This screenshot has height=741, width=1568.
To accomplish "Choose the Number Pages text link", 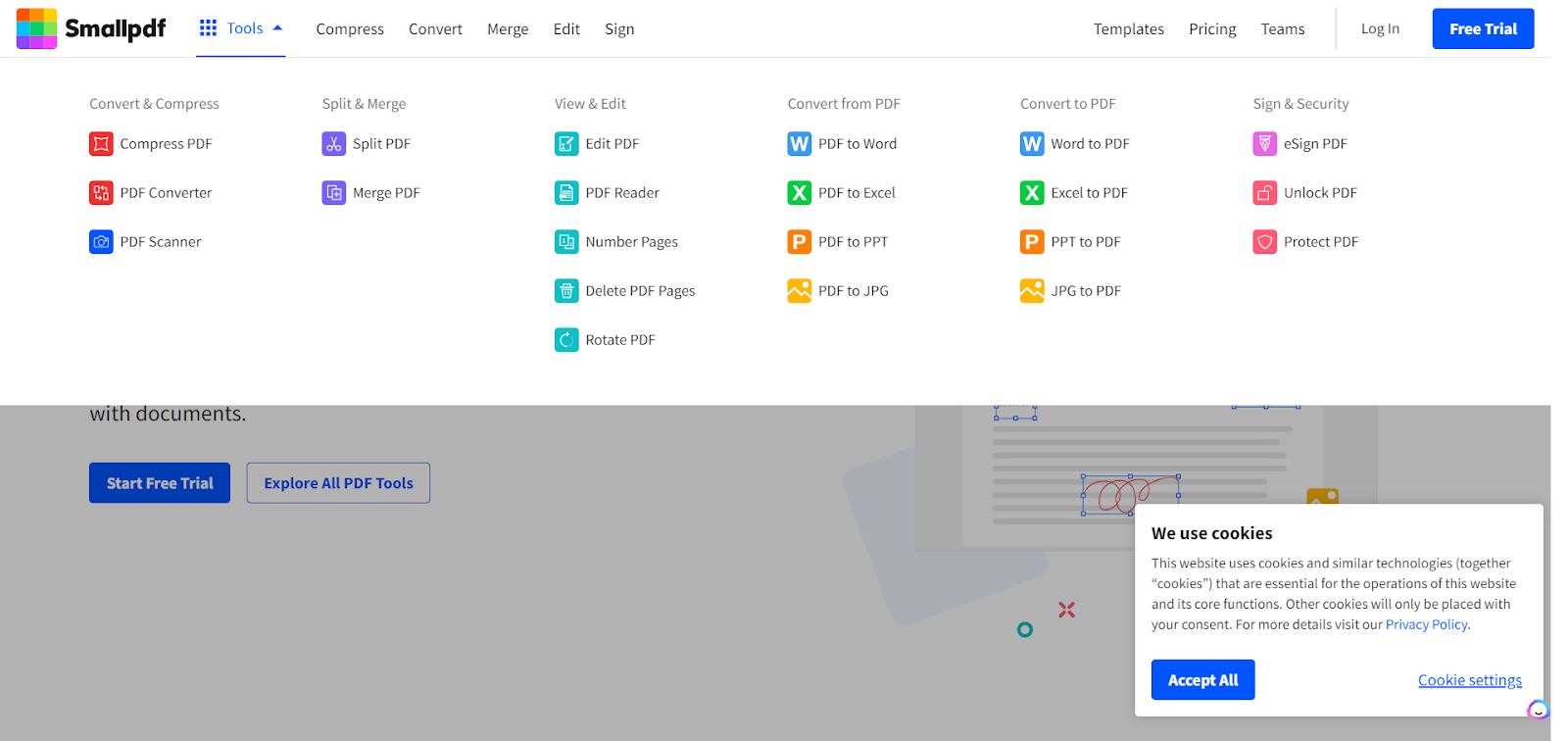I will pyautogui.click(x=632, y=242).
